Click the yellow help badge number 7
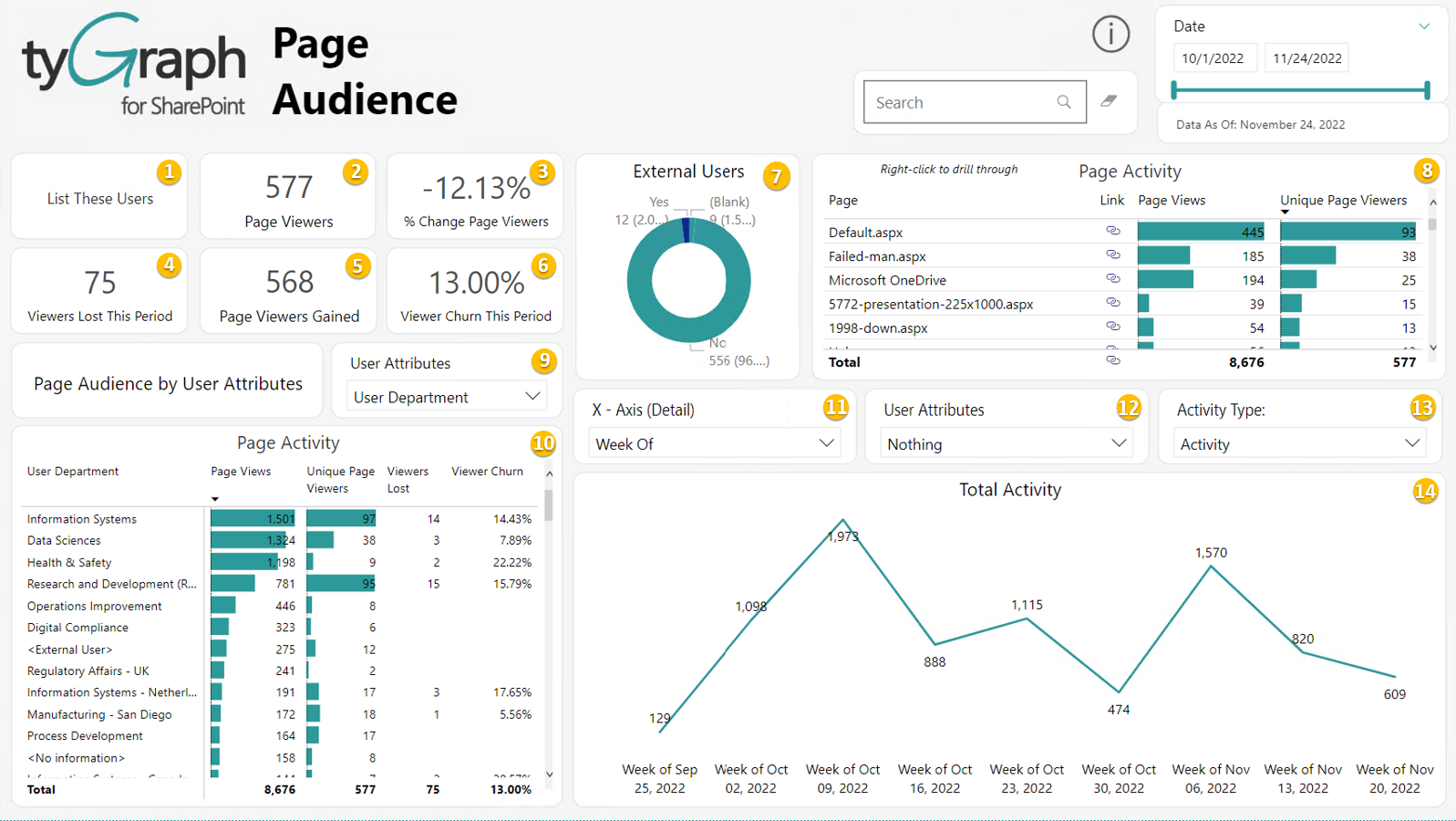This screenshot has width=1456, height=821. 776,175
